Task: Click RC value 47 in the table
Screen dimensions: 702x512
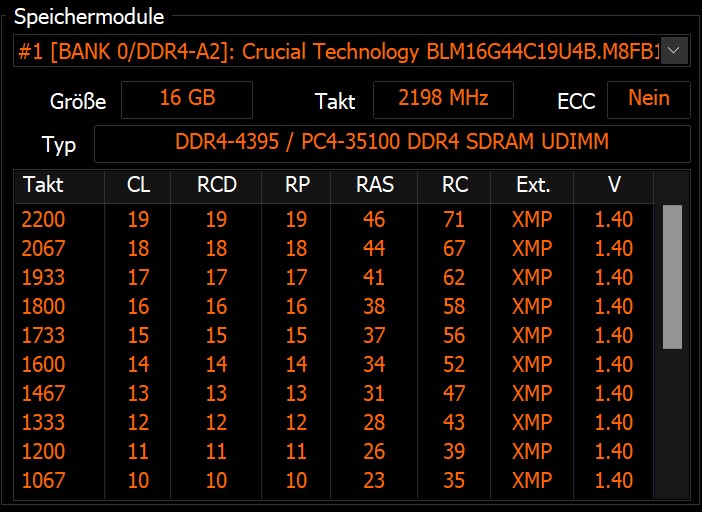Action: [454, 393]
